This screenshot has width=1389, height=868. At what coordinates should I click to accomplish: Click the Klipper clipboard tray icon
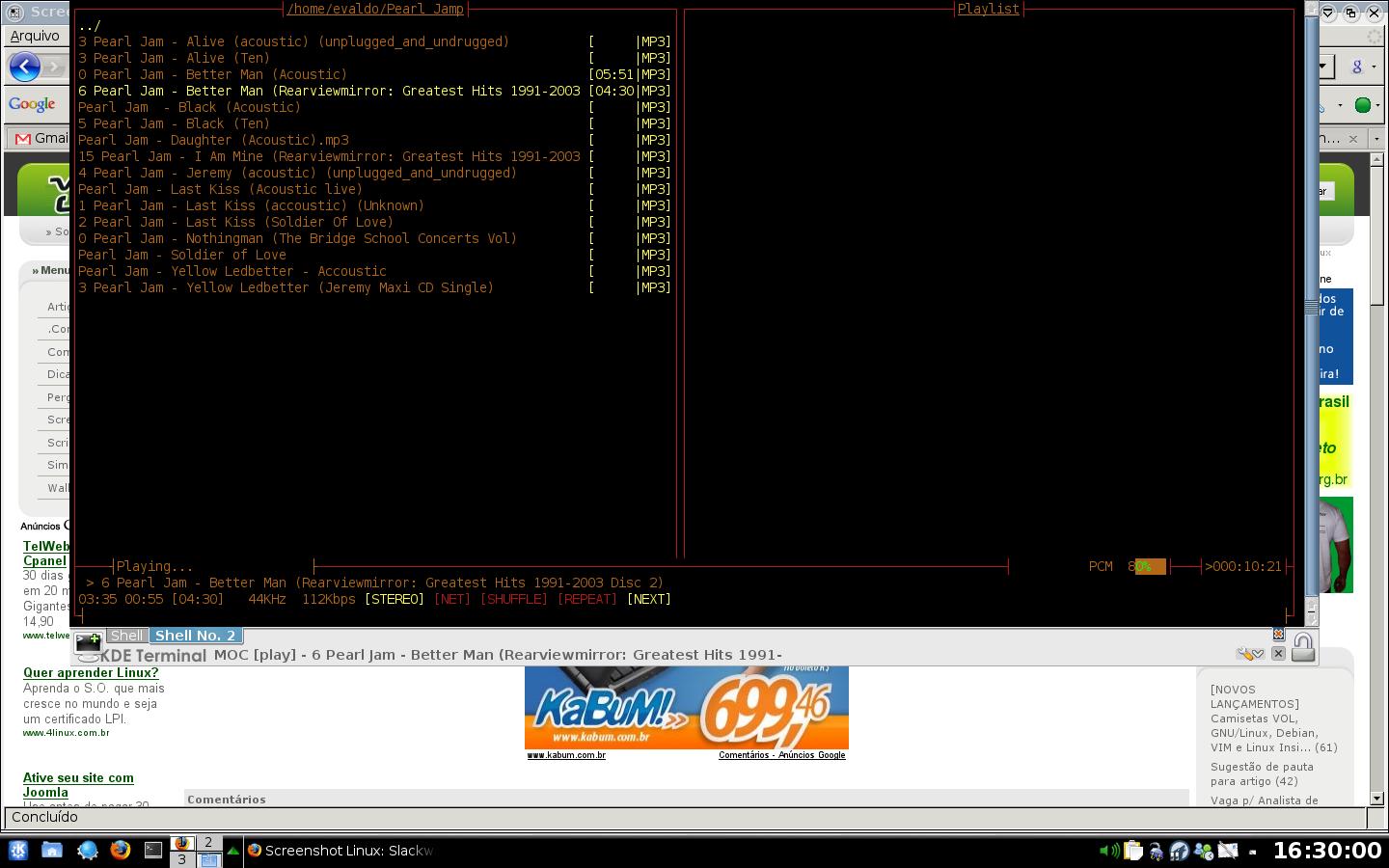click(1132, 851)
